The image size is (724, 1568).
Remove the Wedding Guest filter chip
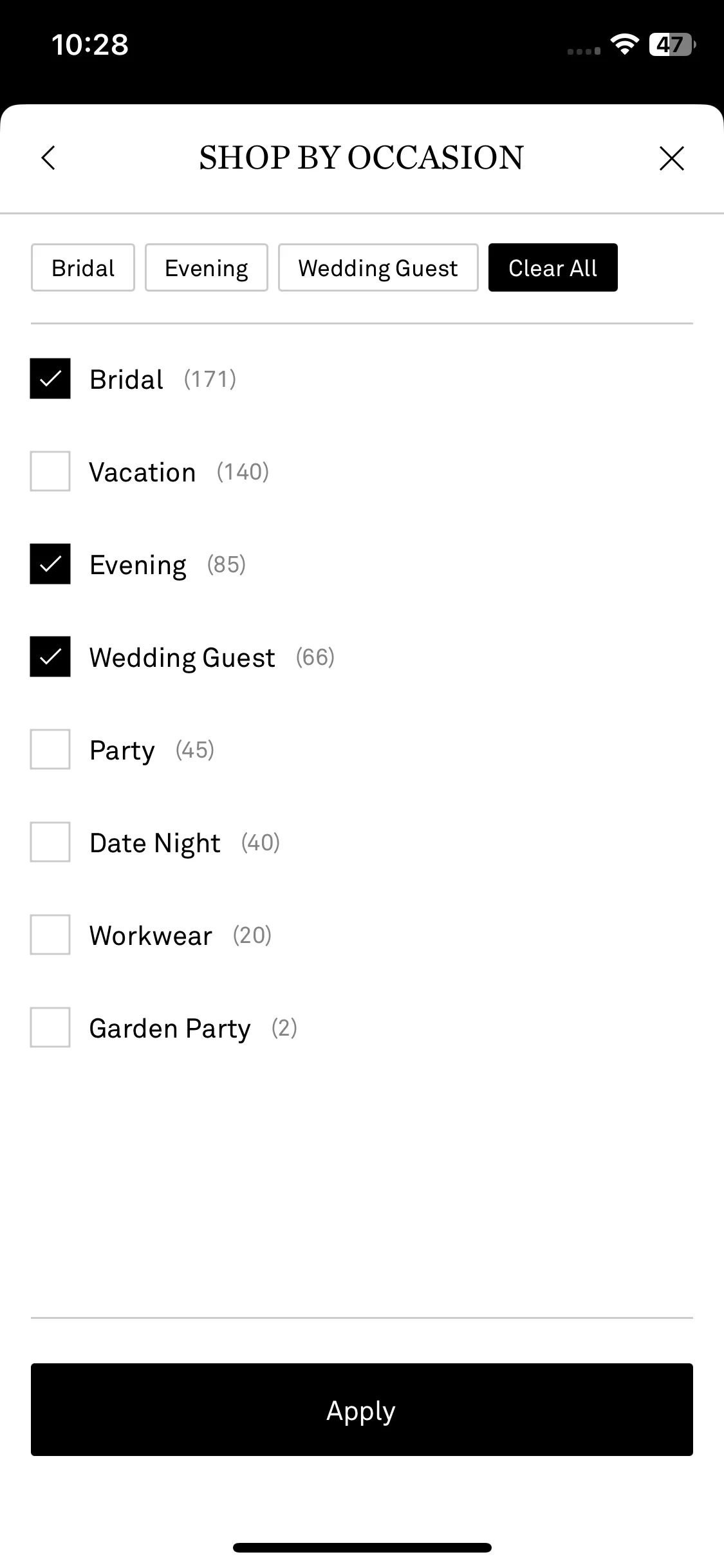[378, 268]
